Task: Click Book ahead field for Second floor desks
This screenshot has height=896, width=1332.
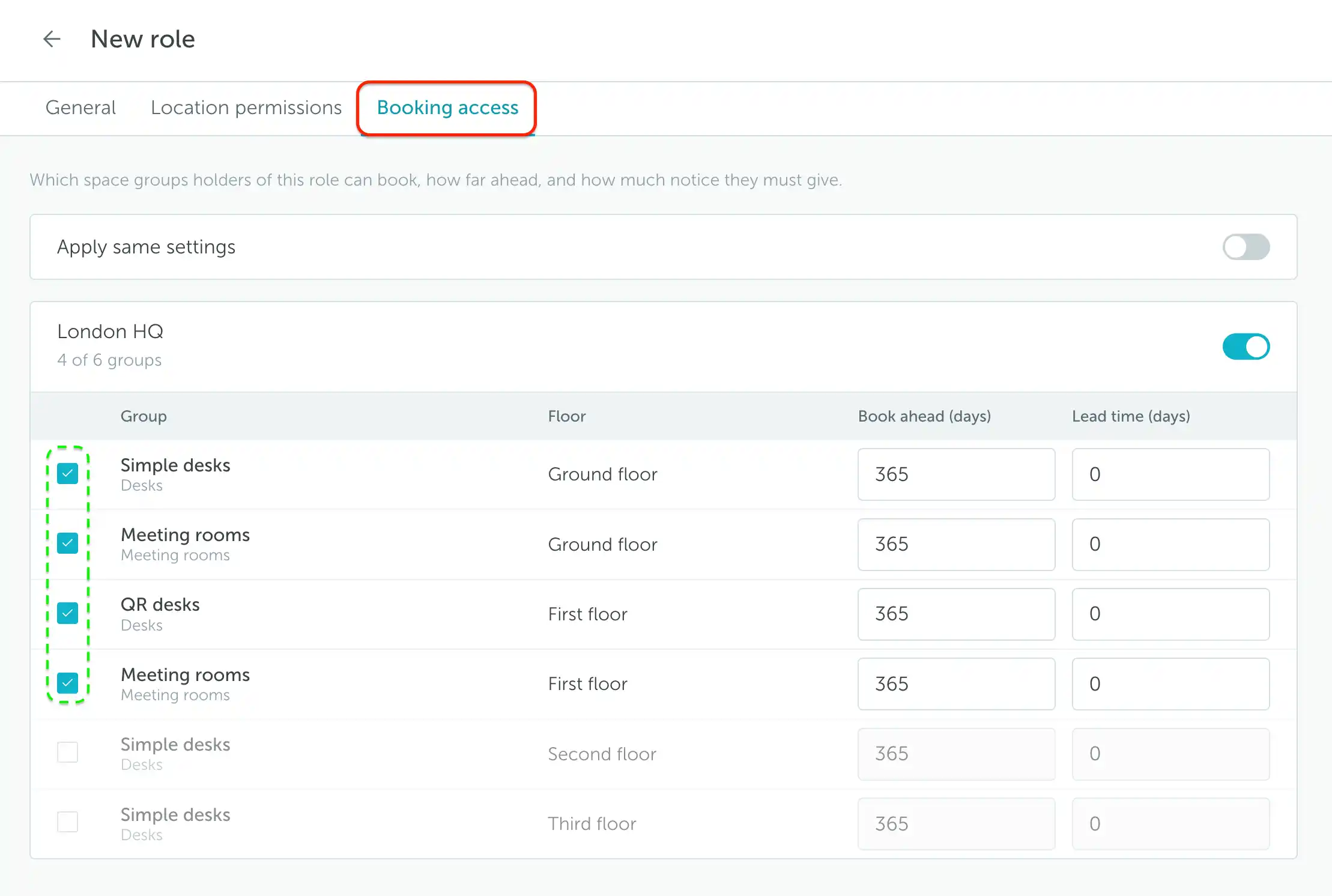Action: (x=956, y=754)
